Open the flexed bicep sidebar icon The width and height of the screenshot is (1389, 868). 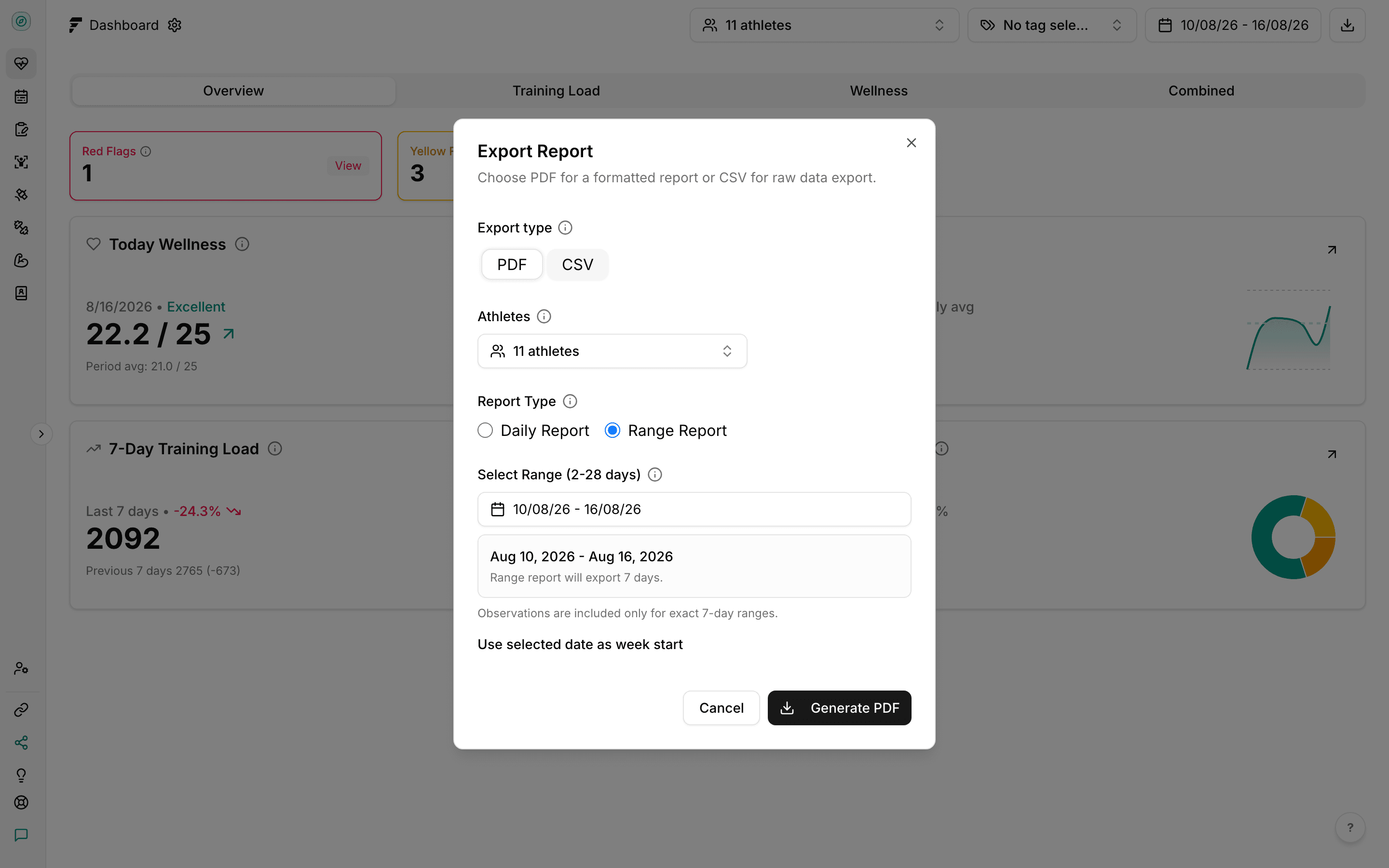pos(21,260)
